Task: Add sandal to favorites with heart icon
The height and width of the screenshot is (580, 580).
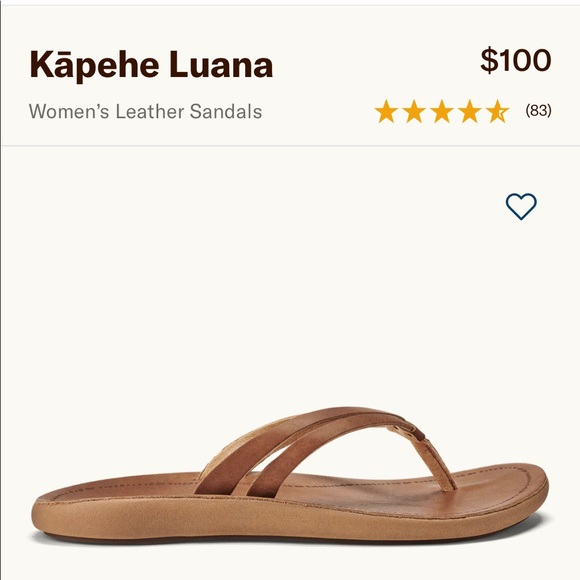Action: (521, 206)
